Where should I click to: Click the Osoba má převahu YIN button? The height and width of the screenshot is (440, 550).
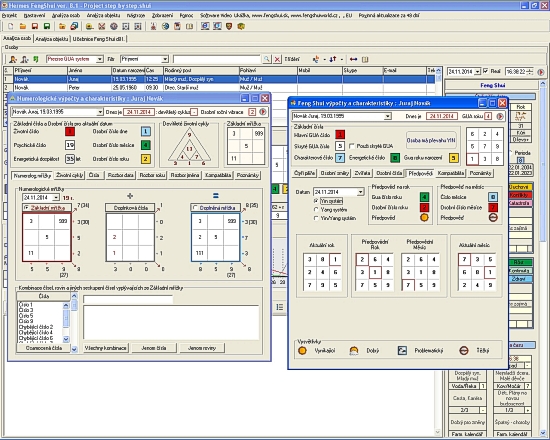click(x=431, y=141)
